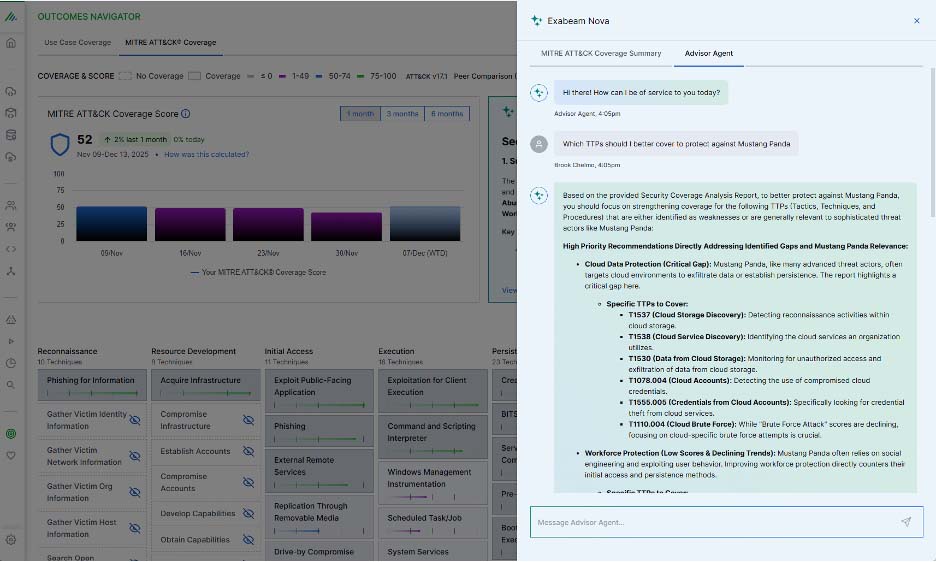Click the Nova chat scrollbar
The image size is (936, 562).
click(x=932, y=142)
